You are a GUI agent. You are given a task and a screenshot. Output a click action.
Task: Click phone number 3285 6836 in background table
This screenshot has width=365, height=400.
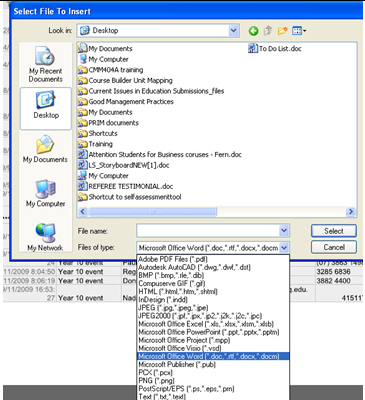[333, 272]
